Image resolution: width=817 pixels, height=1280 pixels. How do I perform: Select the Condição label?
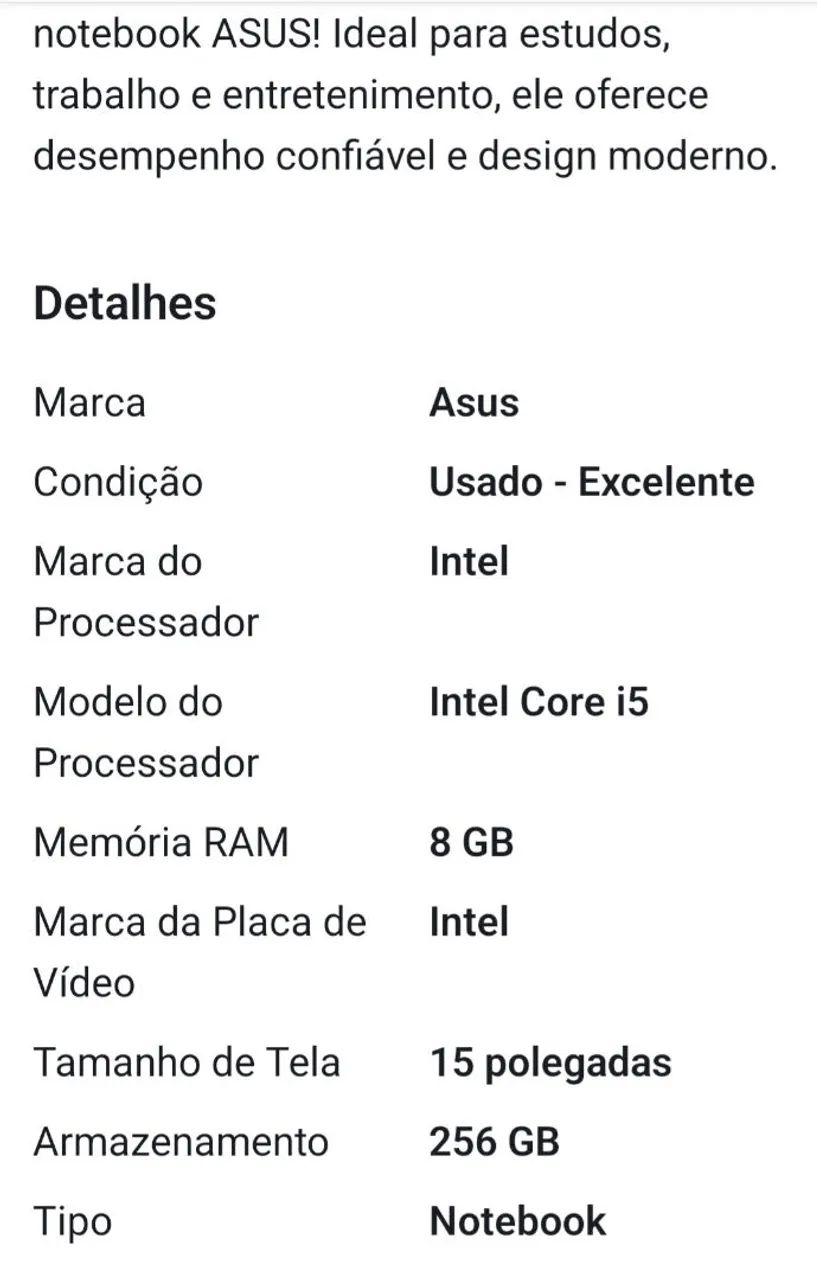coord(118,484)
